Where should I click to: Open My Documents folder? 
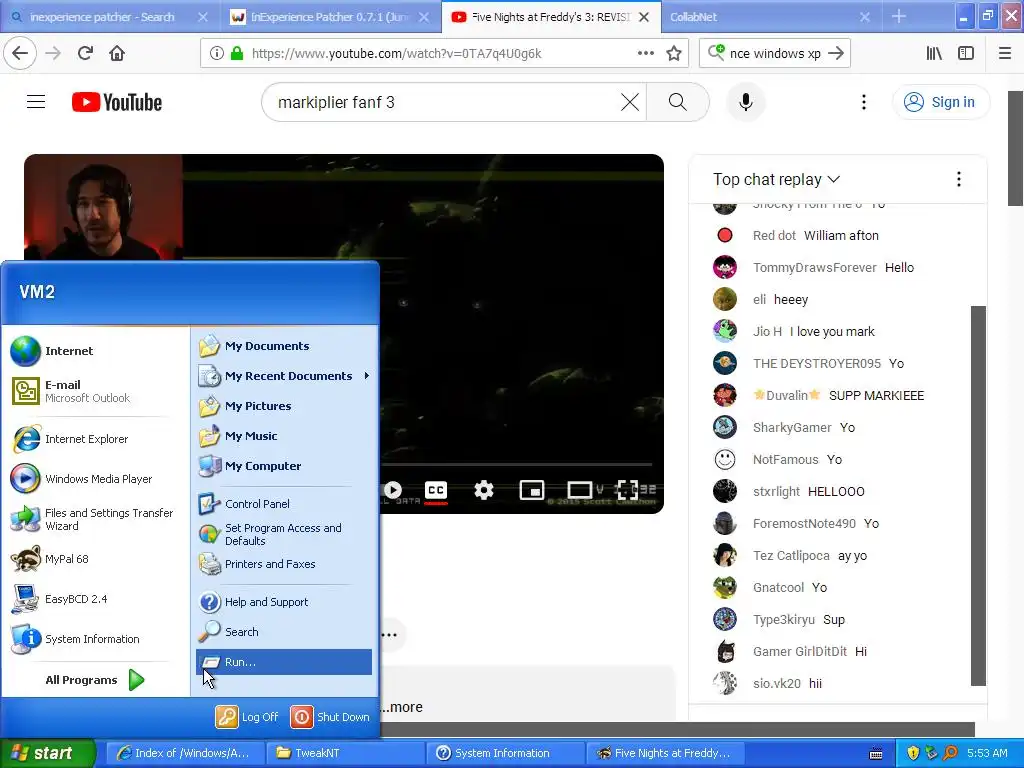click(x=283, y=345)
